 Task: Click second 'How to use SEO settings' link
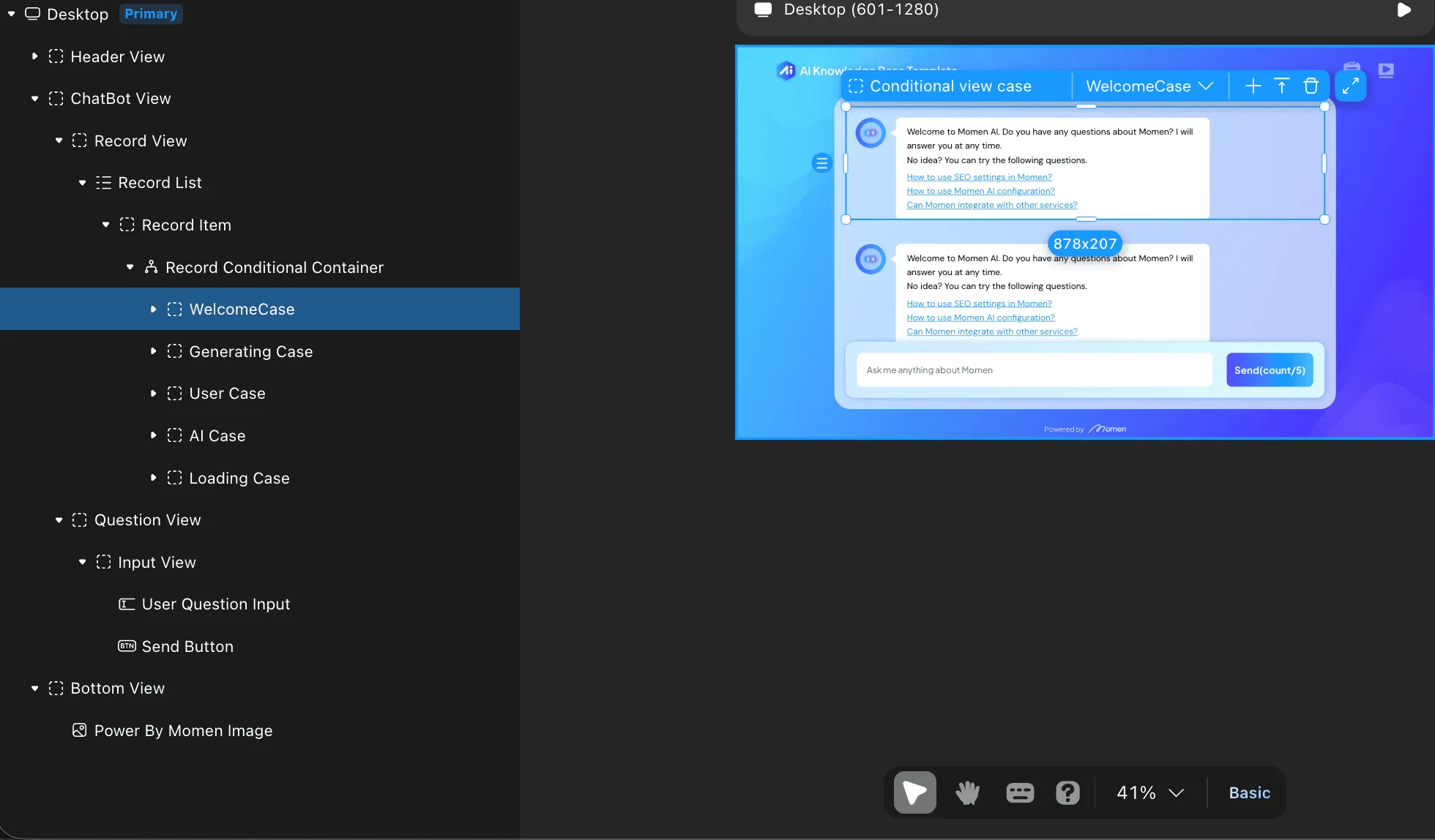point(979,304)
